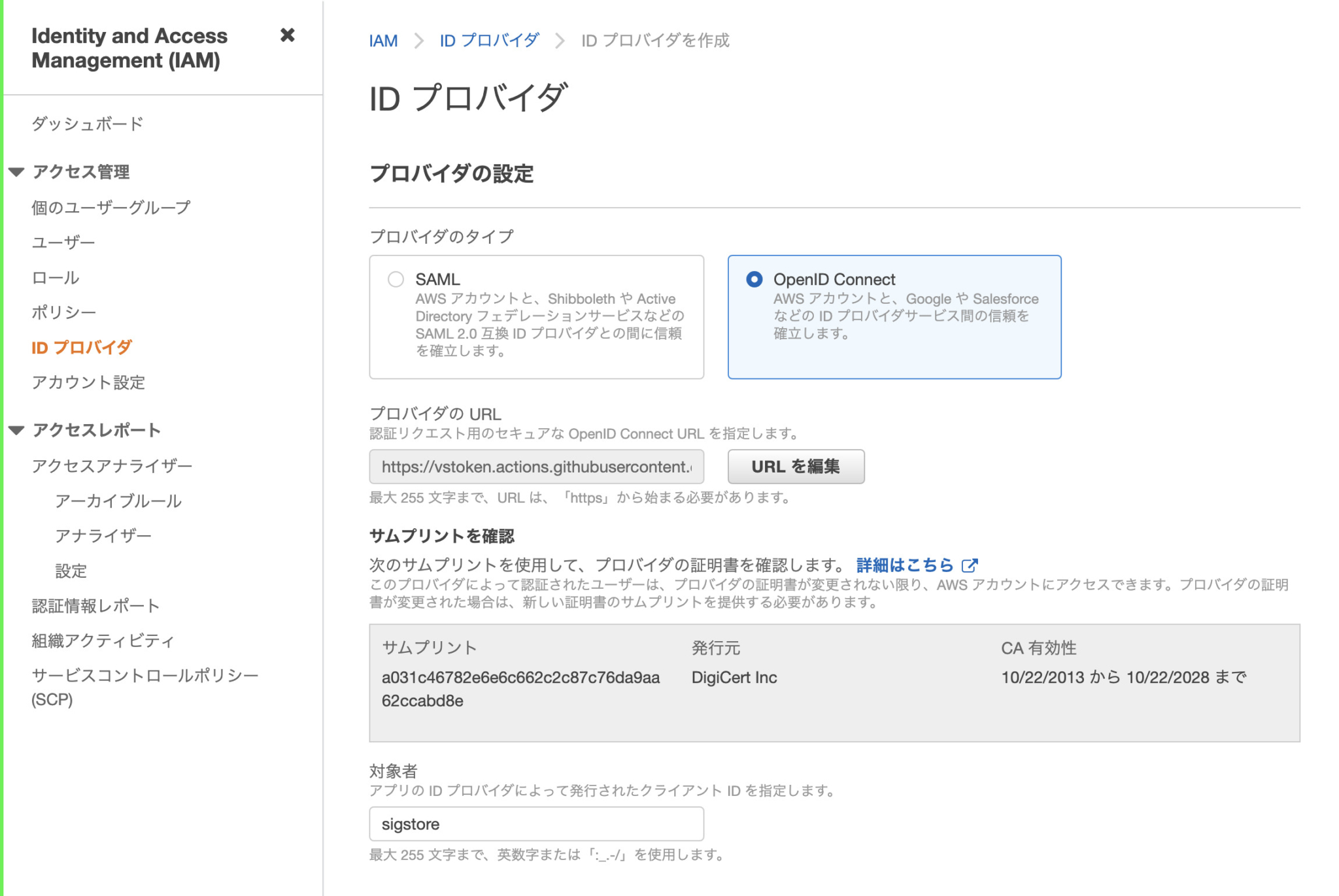Screen dimensions: 1339x896
Task: Open the 認証情報レポート page
Action: [95, 605]
